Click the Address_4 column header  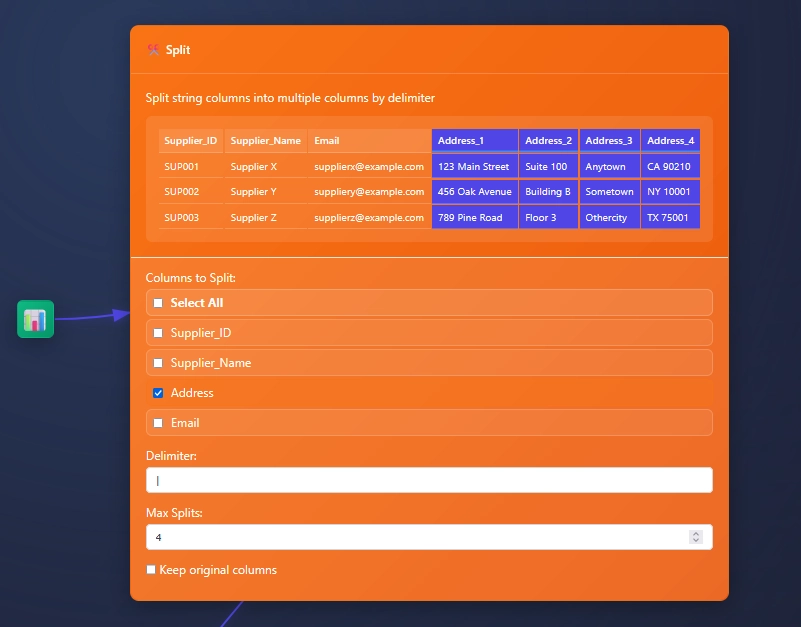pos(670,141)
